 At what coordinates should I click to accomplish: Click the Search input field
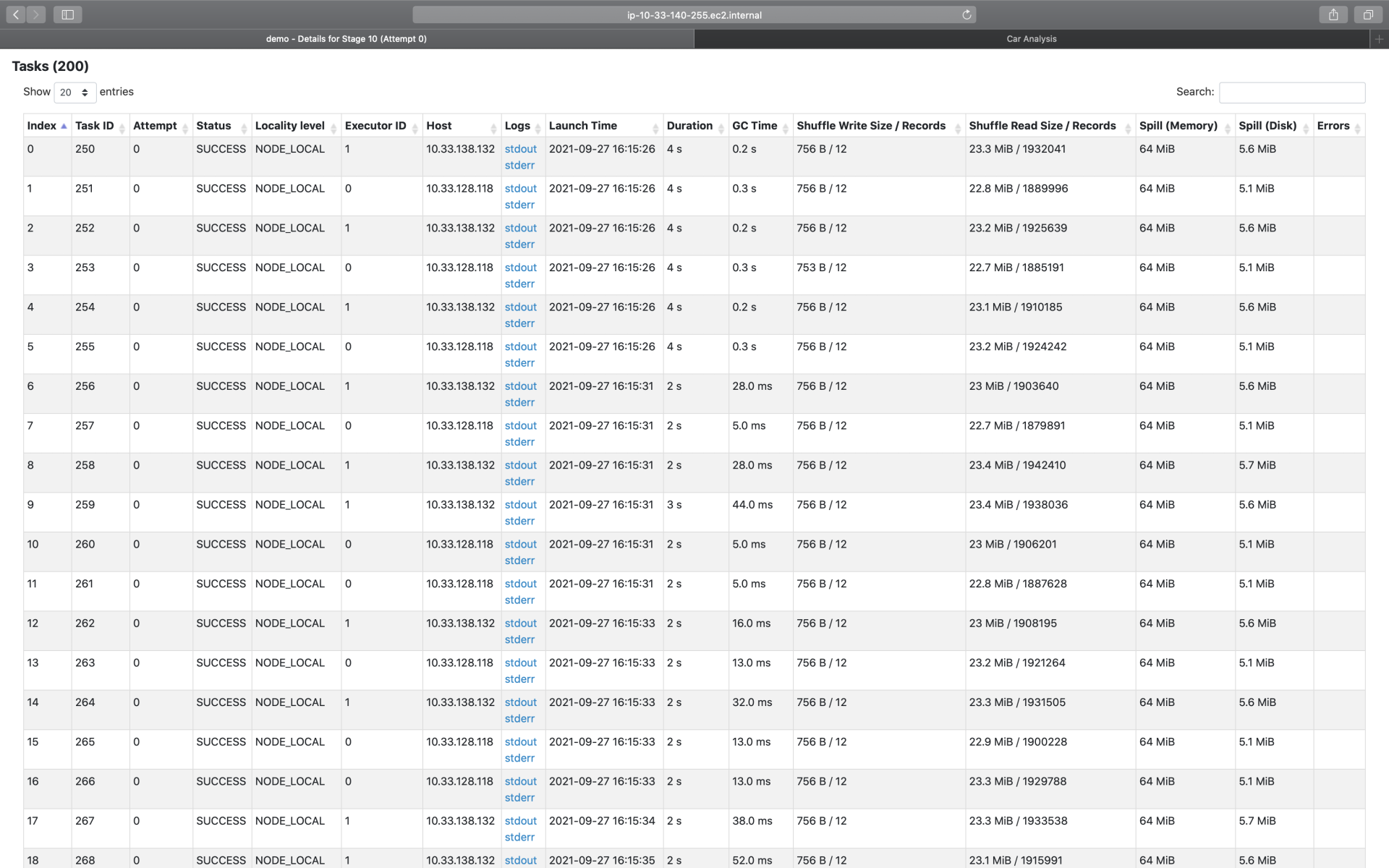(1291, 93)
